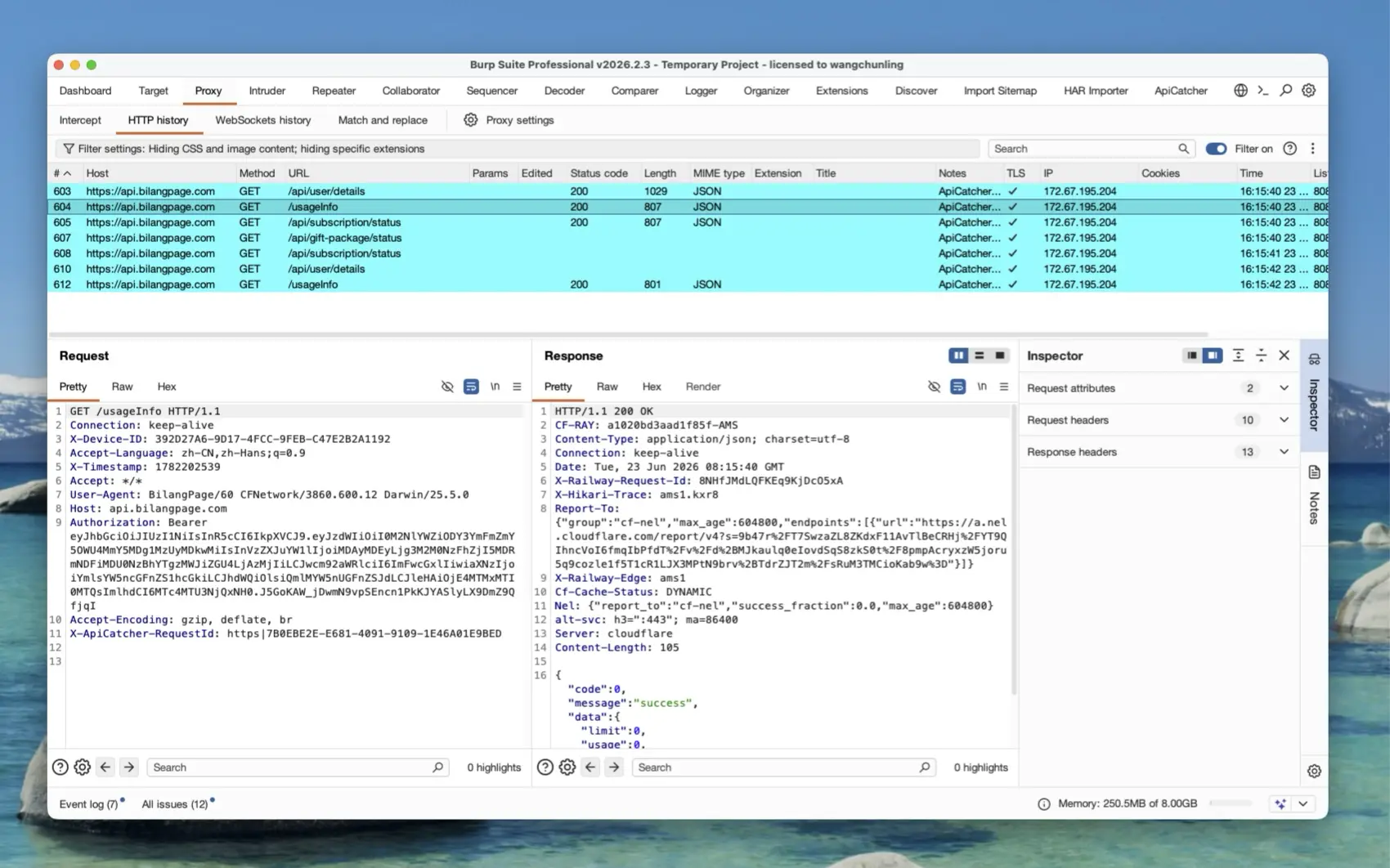Open the browser globe icon in main toolbar

click(1240, 91)
